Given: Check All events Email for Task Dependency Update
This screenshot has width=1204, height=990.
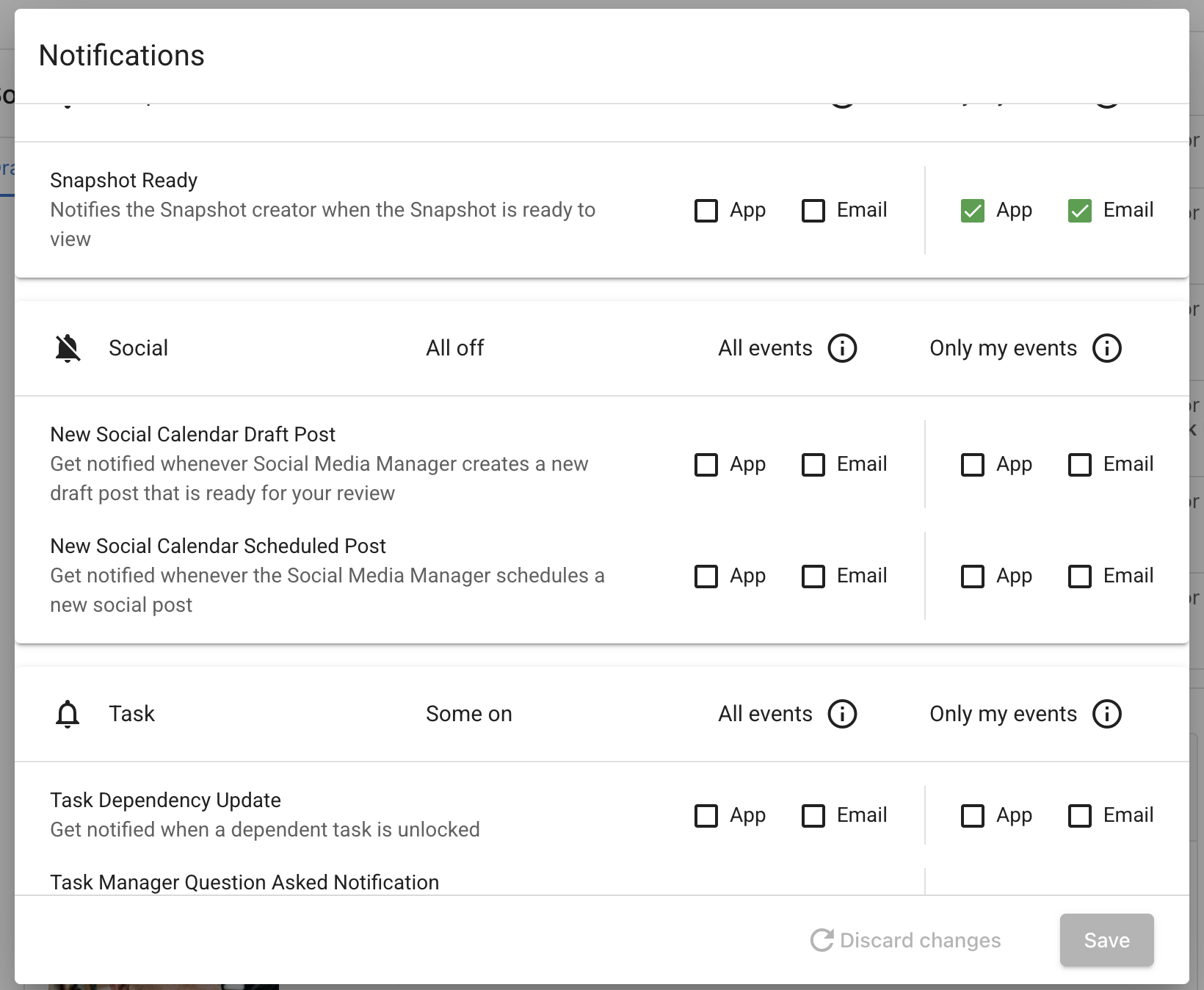Looking at the screenshot, I should pyautogui.click(x=813, y=816).
